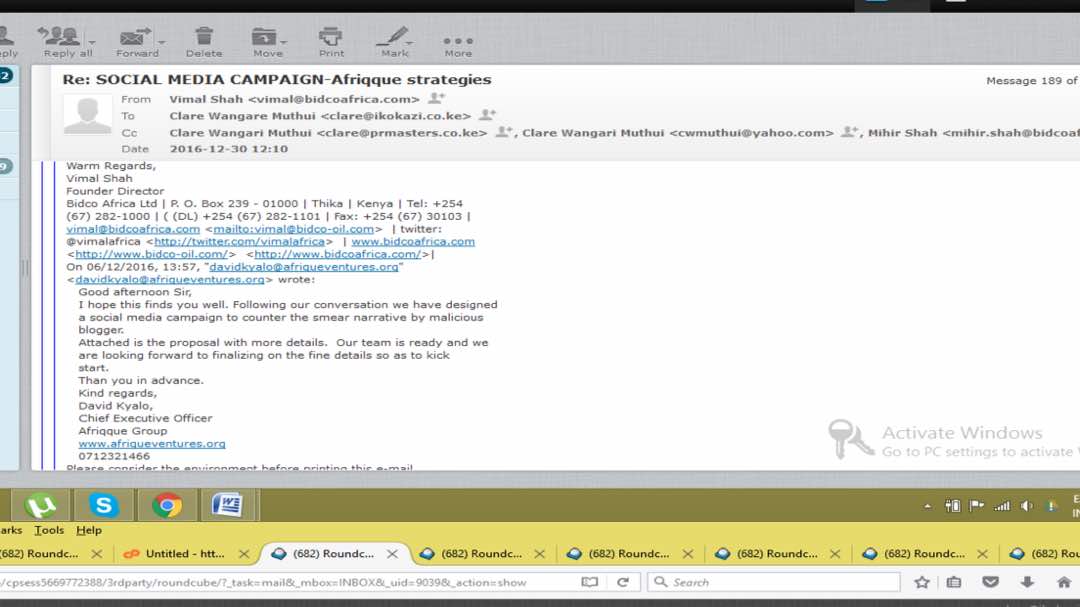Click the sender's avatar placeholder photo
The image size is (1080, 607).
pyautogui.click(x=87, y=114)
